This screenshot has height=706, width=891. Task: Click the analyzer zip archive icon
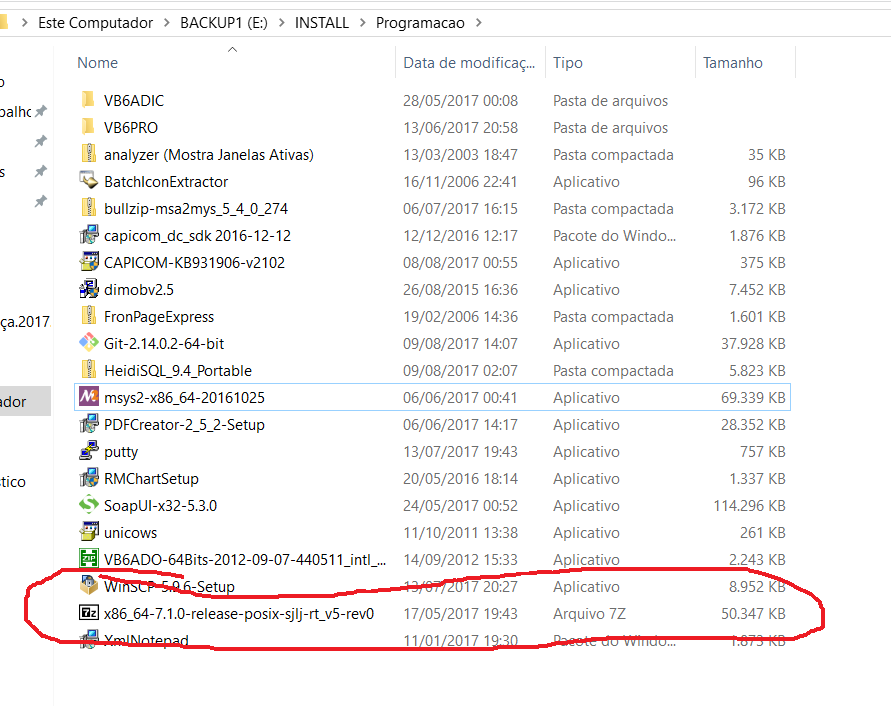tap(88, 154)
